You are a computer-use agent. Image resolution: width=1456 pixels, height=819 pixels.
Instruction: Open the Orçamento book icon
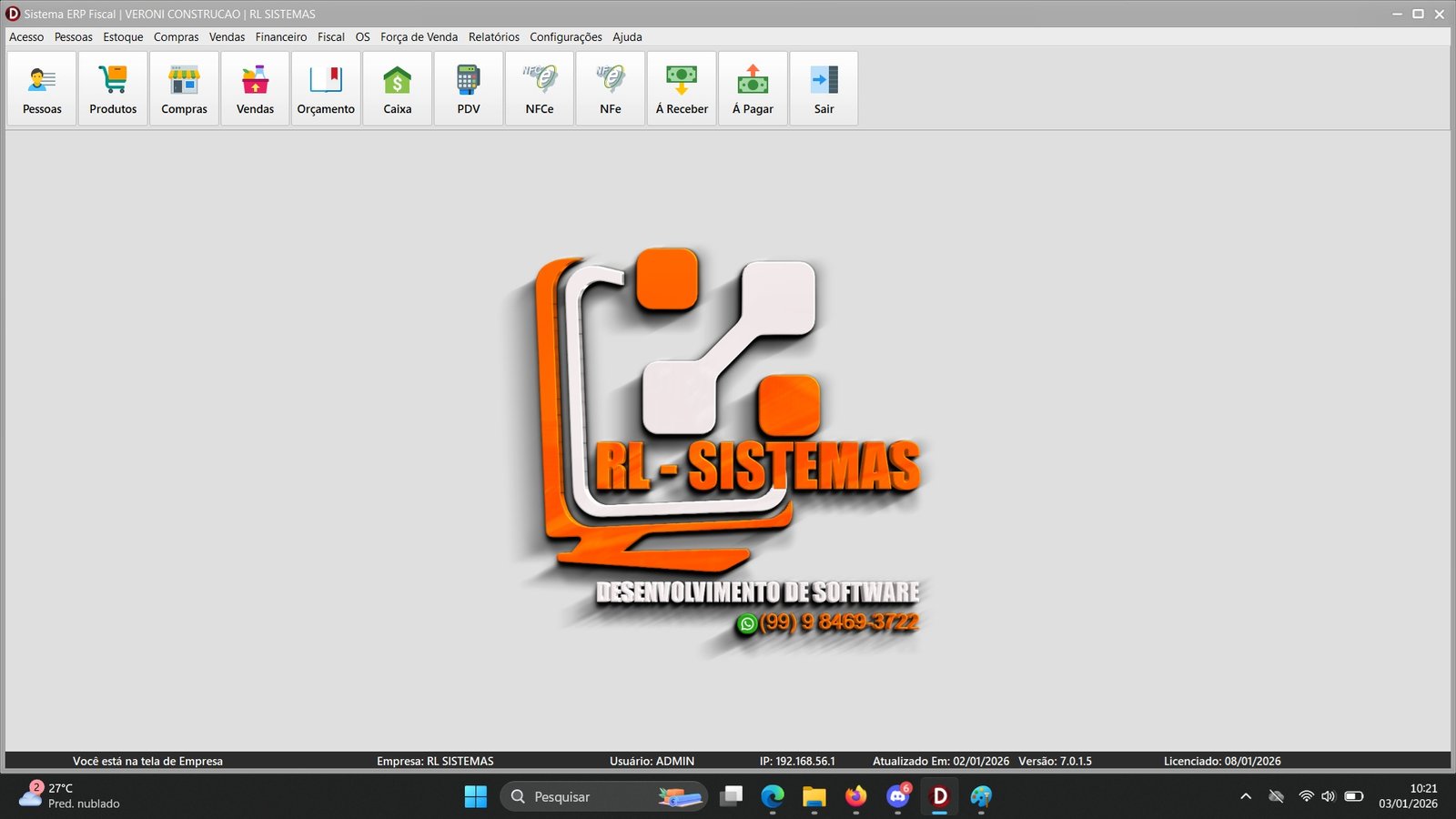pos(326,88)
